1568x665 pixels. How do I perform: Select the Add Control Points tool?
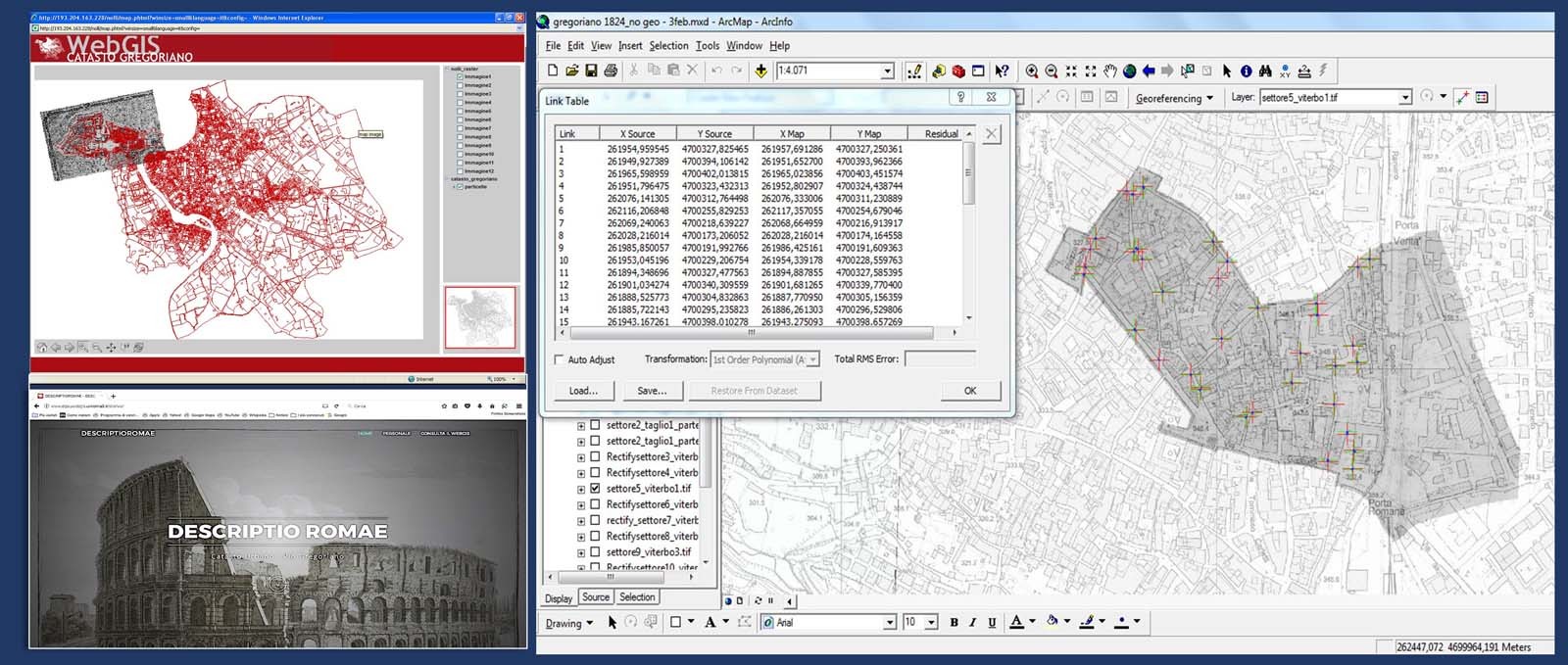[1462, 97]
